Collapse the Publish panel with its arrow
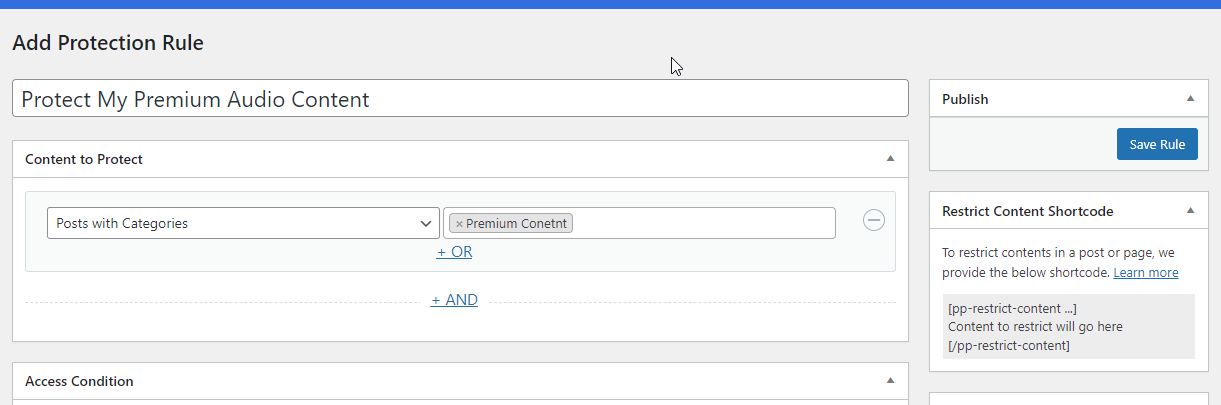 point(1190,99)
